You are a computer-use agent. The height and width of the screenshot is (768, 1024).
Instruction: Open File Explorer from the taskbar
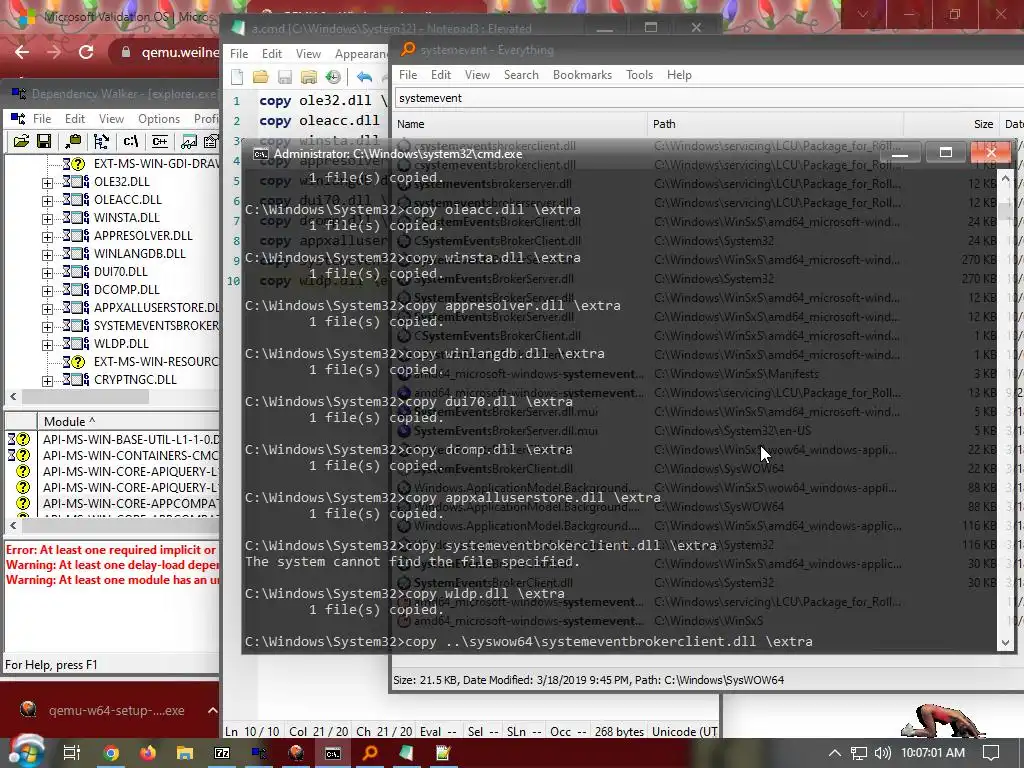[x=185, y=753]
